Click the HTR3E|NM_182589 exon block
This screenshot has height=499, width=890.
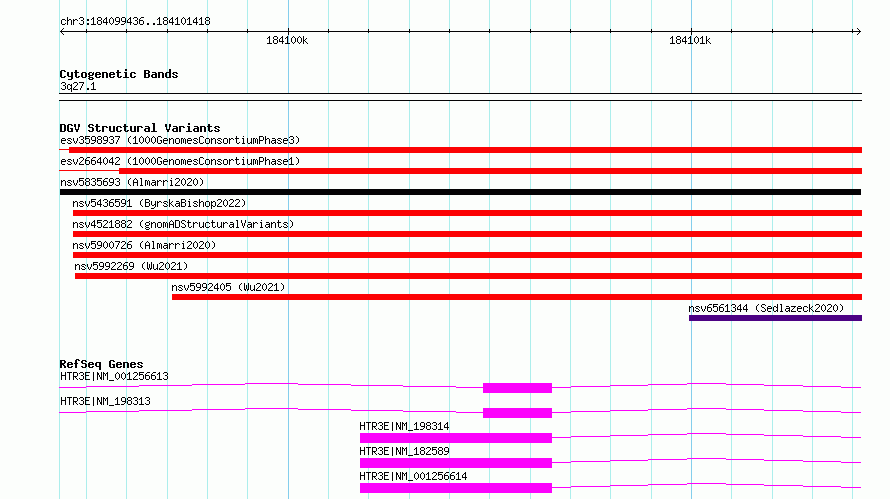pos(456,463)
